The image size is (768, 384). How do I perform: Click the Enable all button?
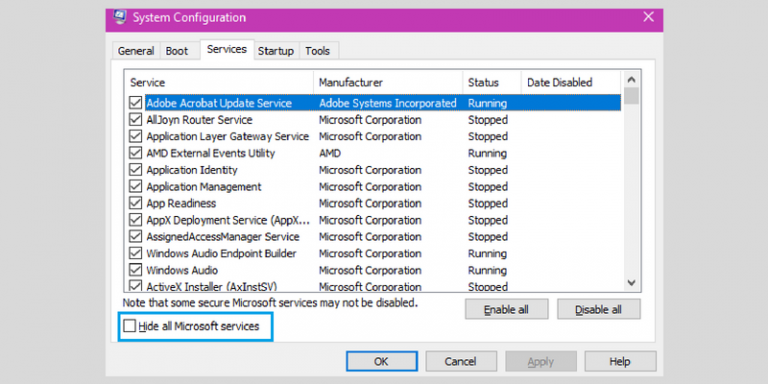[506, 310]
